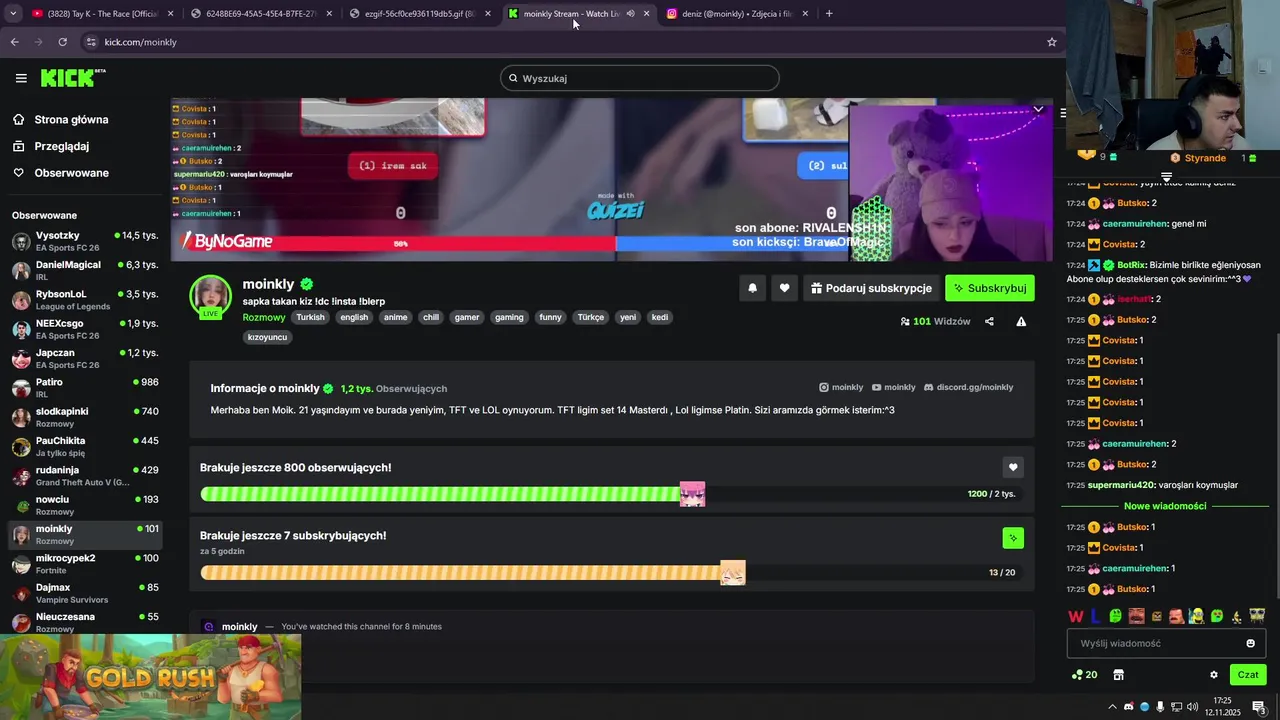Open the moinkly YouTube link
The image size is (1280, 720).
click(893, 387)
